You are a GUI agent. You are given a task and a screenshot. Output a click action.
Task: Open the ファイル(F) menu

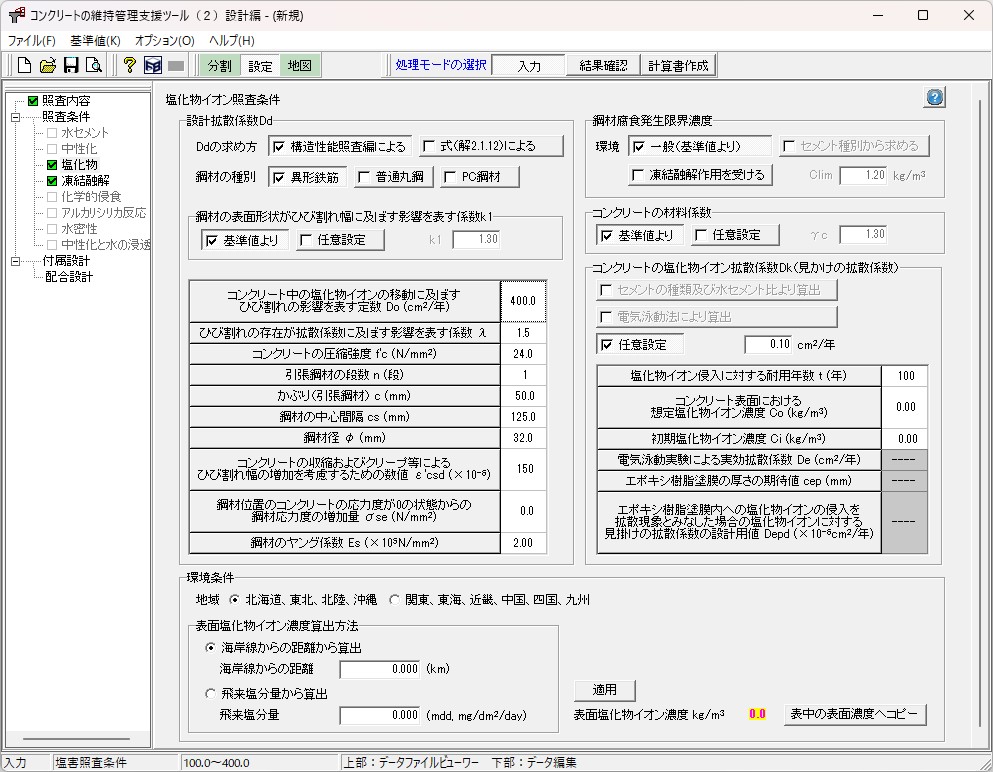pos(32,41)
